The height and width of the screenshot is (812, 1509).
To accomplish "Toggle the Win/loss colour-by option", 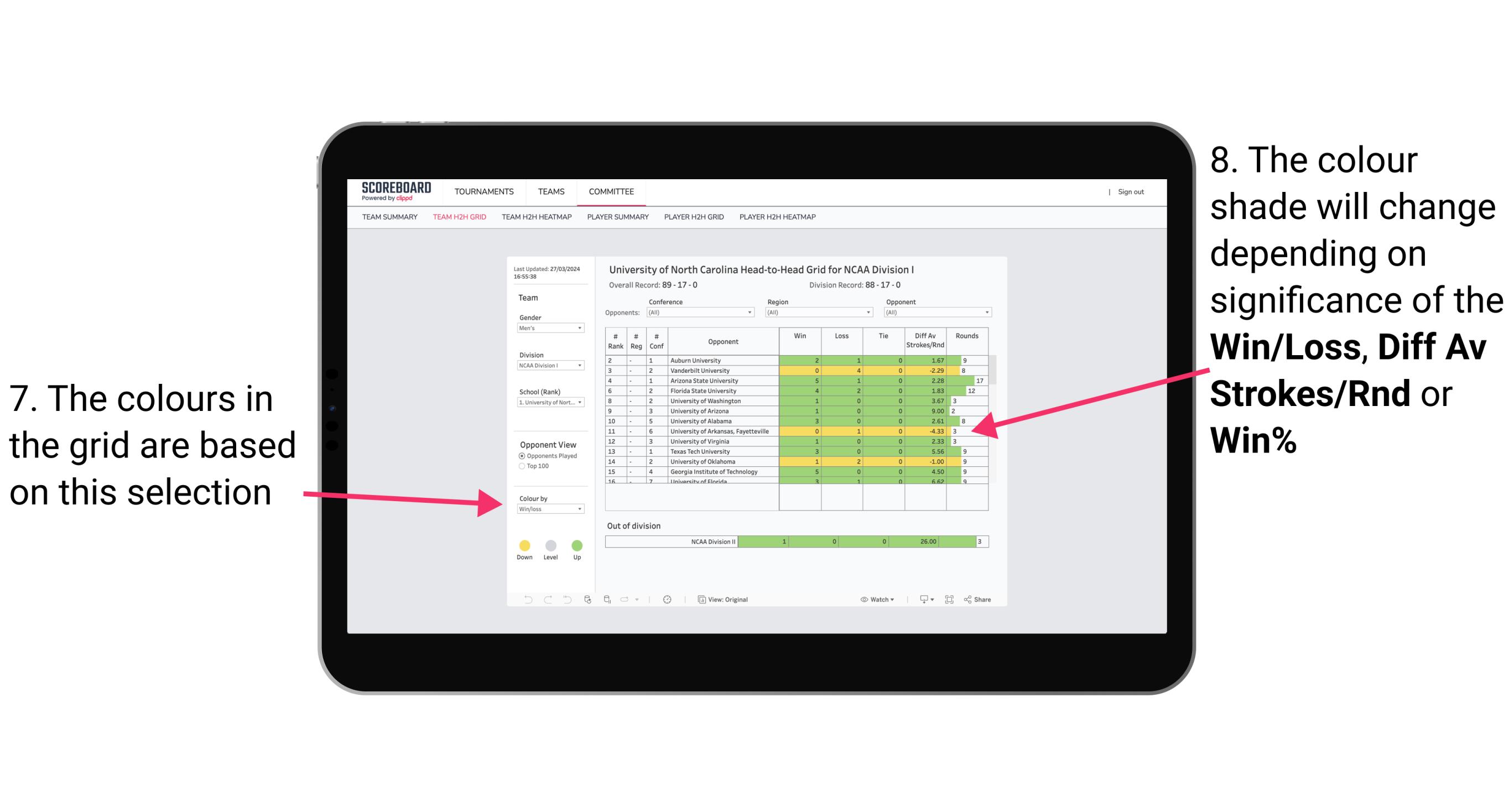I will coord(548,510).
